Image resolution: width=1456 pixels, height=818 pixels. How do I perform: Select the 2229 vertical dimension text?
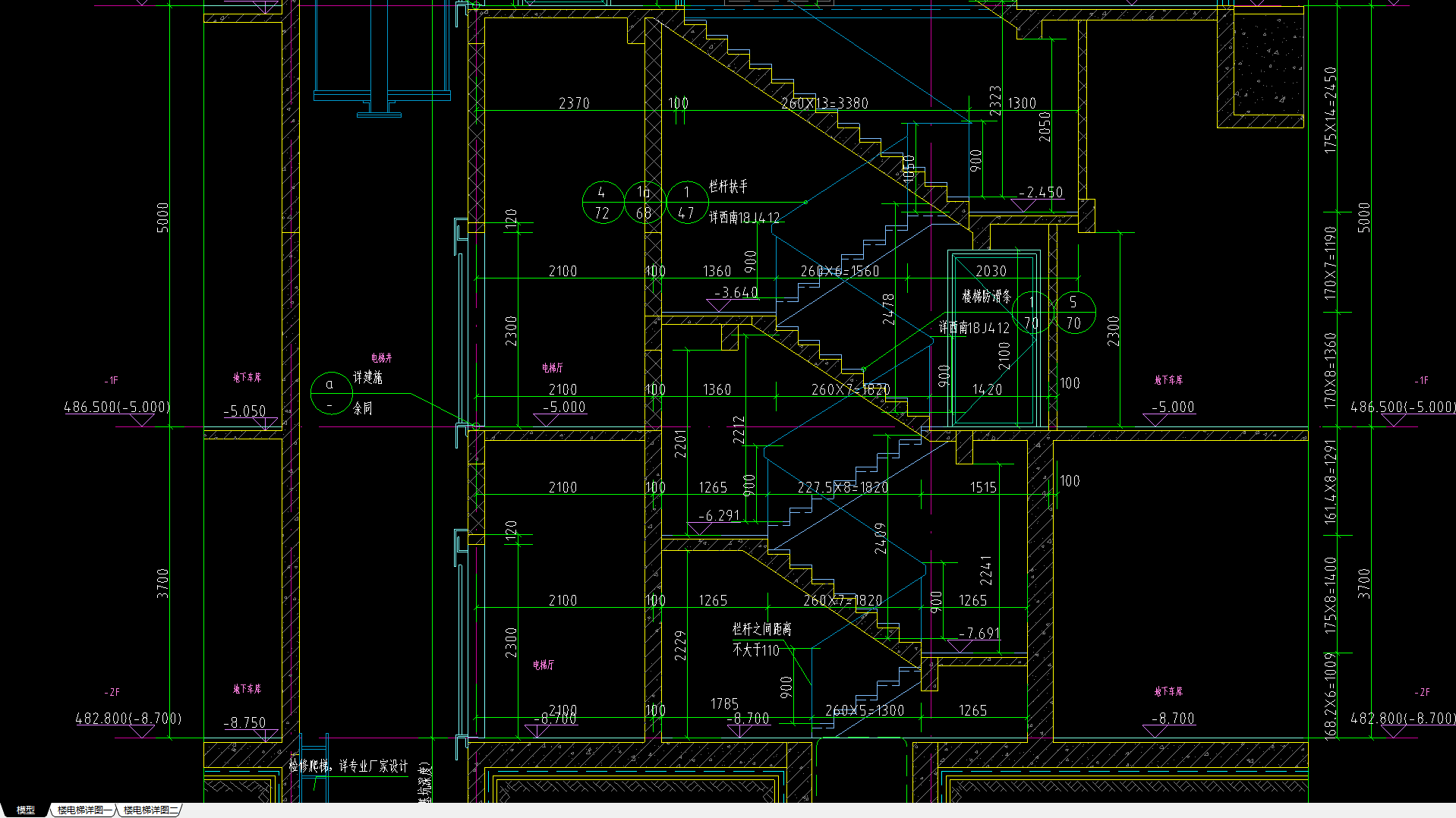680,646
